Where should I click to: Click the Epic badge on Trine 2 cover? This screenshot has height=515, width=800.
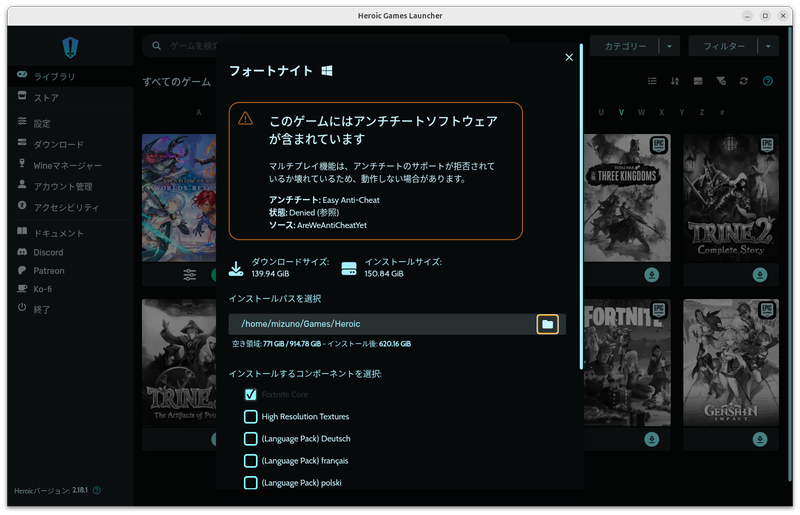click(x=767, y=145)
